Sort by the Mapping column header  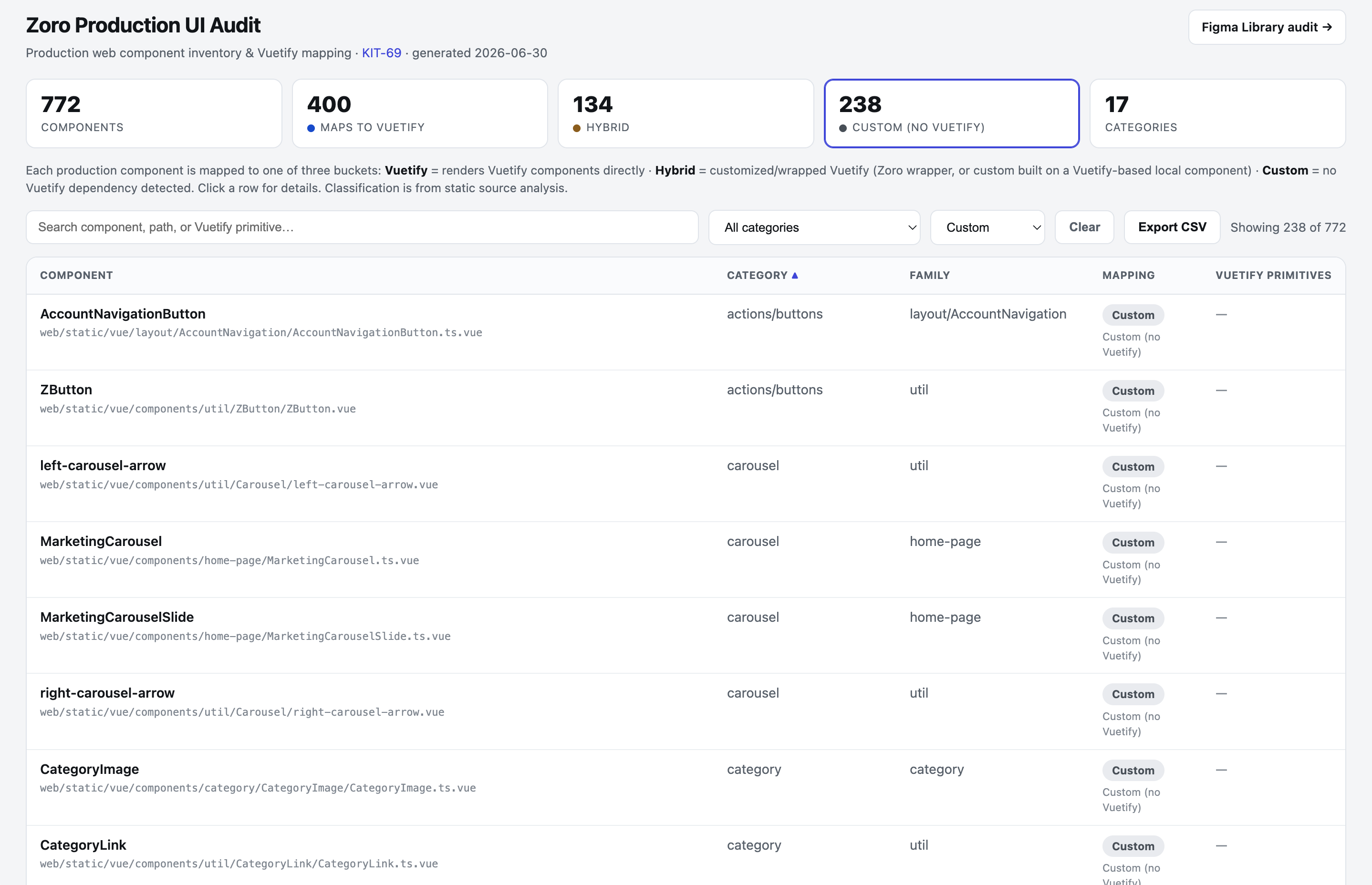(x=1128, y=275)
